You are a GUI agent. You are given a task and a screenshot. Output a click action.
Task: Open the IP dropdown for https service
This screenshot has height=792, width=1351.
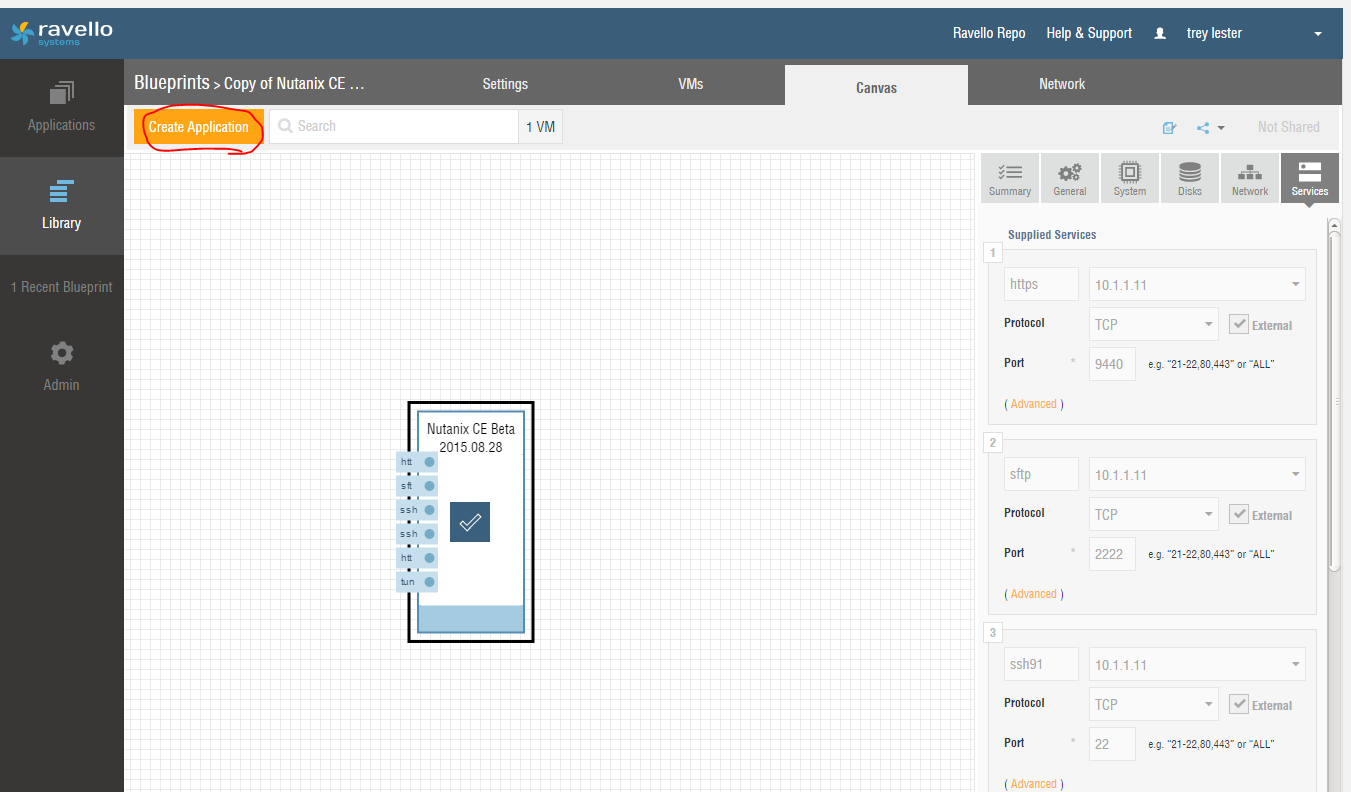(1196, 284)
